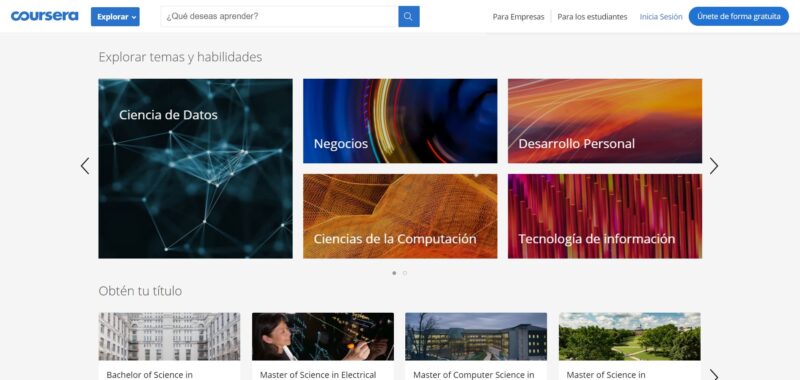Click the Únete de forma gratuita button
The width and height of the screenshot is (800, 380).
[x=739, y=16]
